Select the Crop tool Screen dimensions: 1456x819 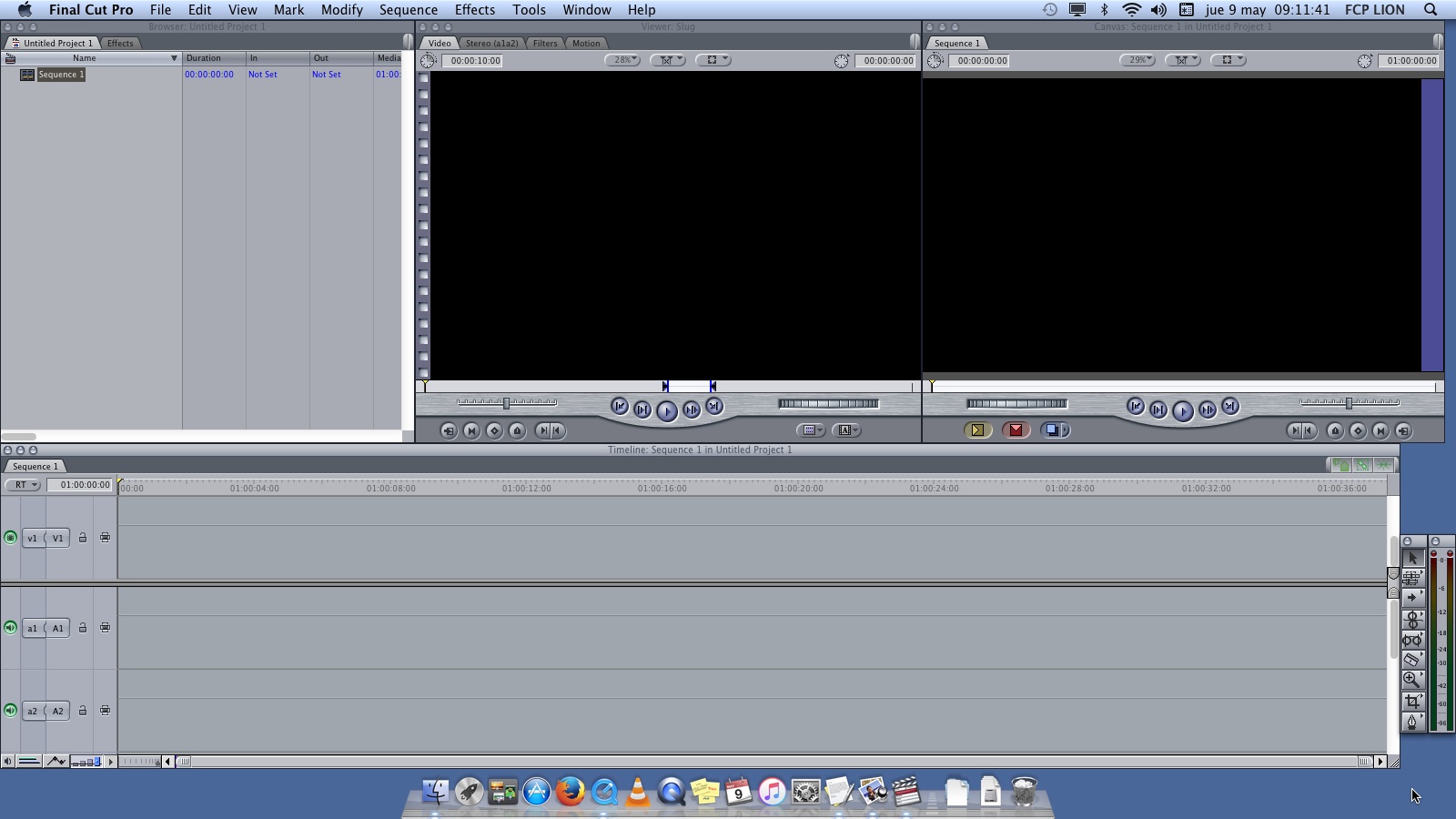tap(1412, 701)
